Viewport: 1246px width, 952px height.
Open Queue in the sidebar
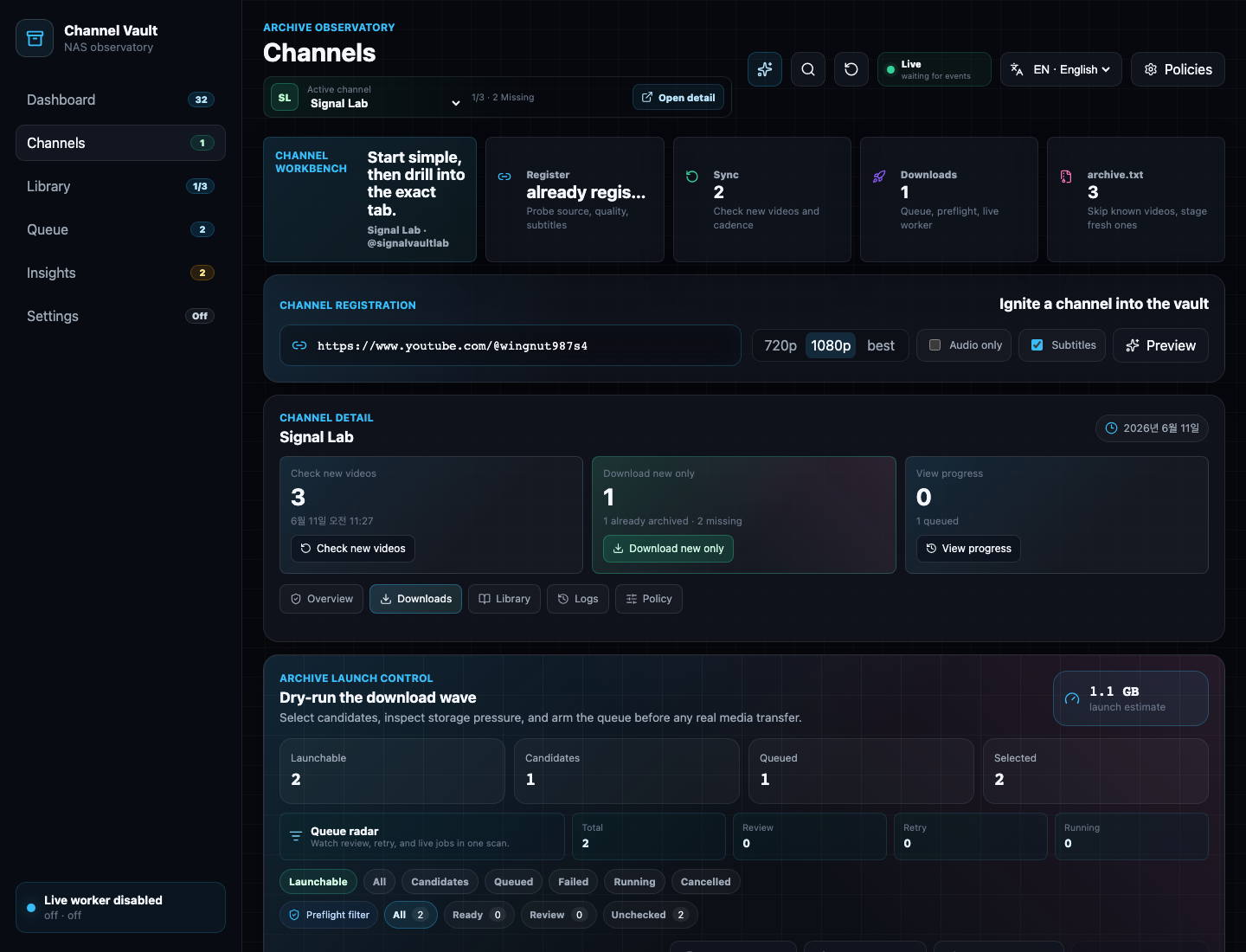[120, 229]
